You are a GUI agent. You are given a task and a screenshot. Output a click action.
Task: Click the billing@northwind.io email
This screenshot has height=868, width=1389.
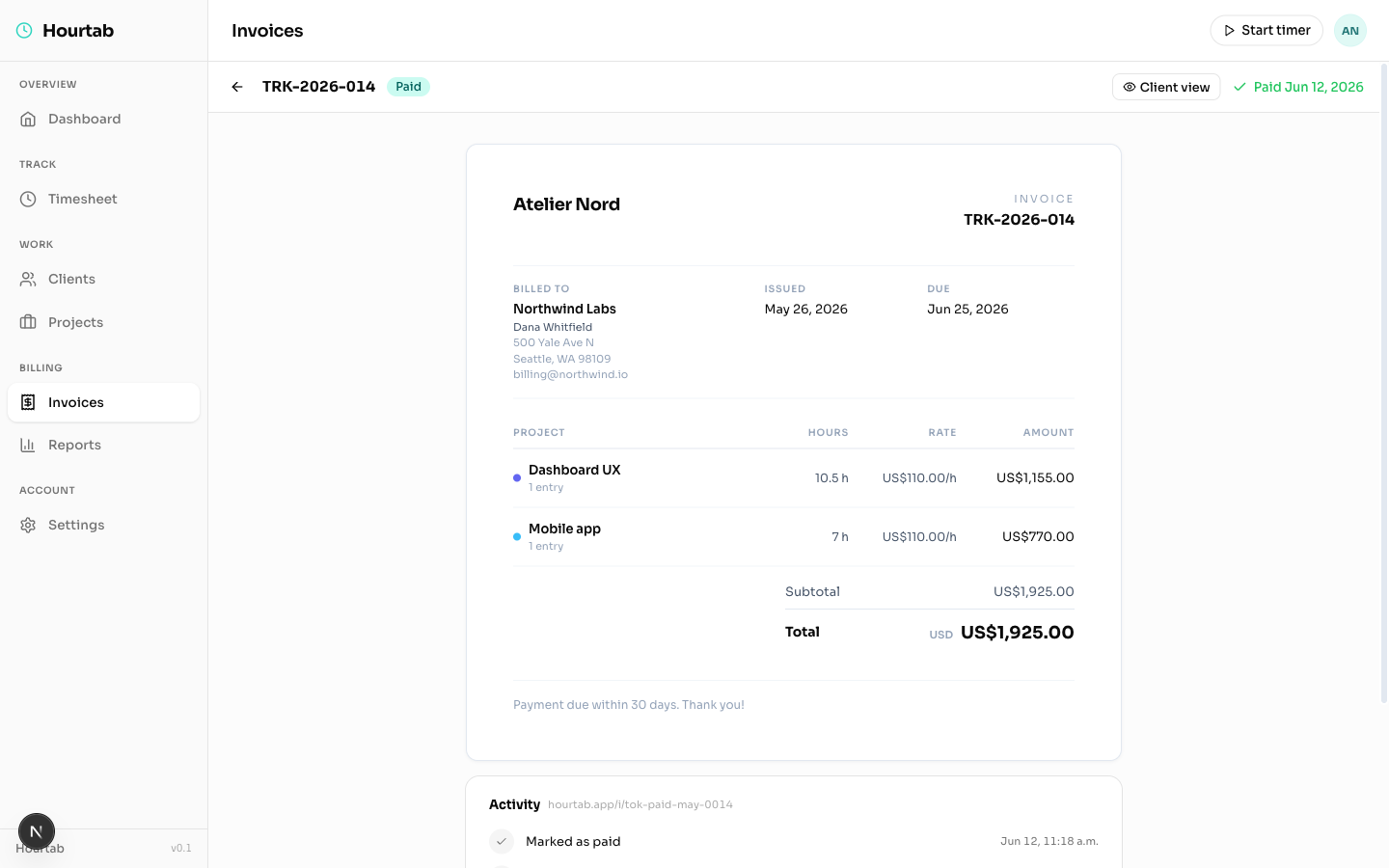570,374
